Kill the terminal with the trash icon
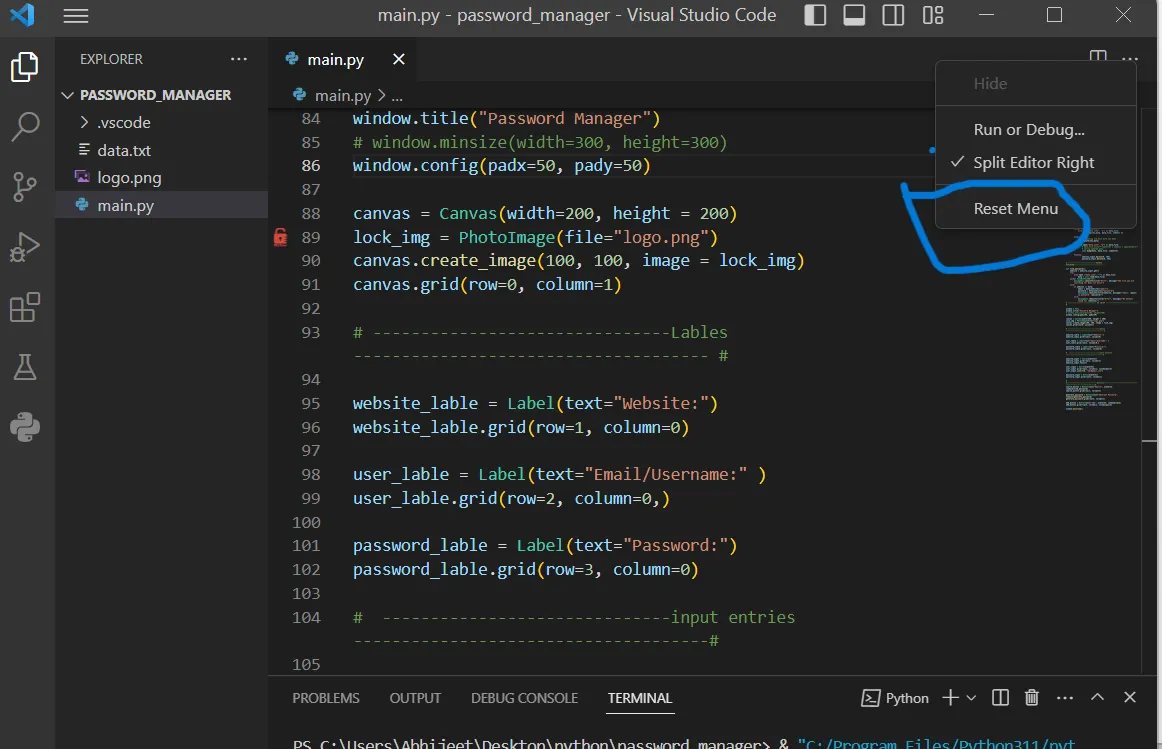 click(1031, 697)
